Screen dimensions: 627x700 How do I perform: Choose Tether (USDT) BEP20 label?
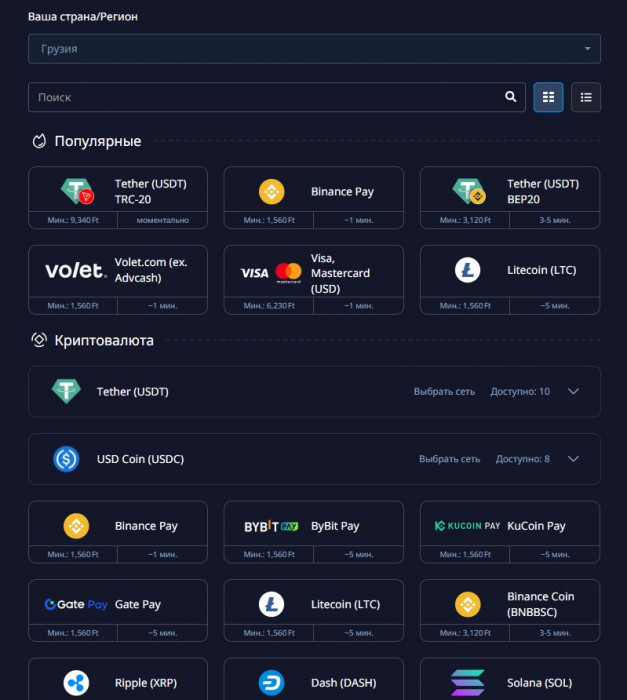[x=543, y=192]
